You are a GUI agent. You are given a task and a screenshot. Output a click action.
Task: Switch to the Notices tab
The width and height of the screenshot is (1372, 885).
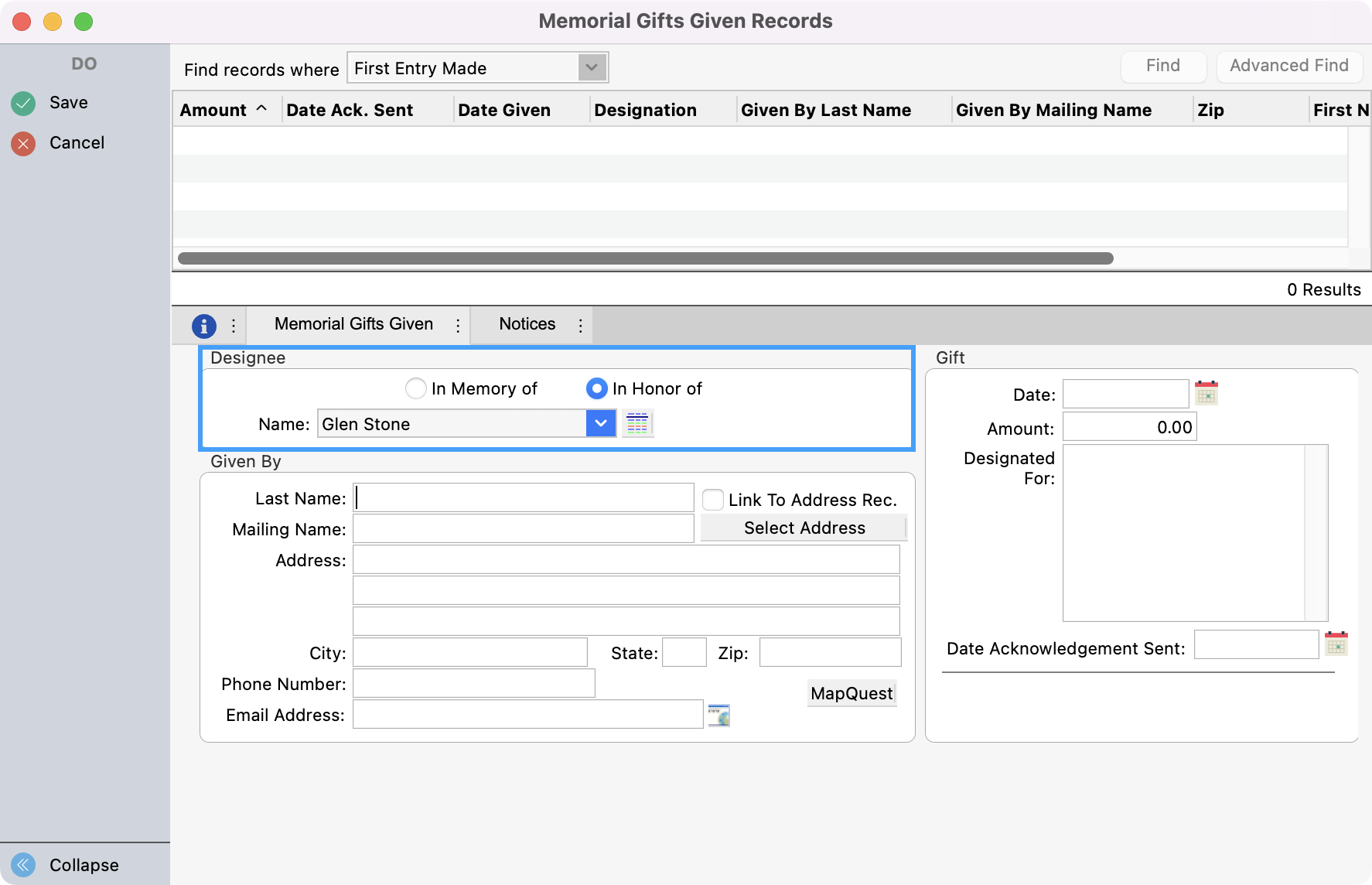tap(527, 324)
